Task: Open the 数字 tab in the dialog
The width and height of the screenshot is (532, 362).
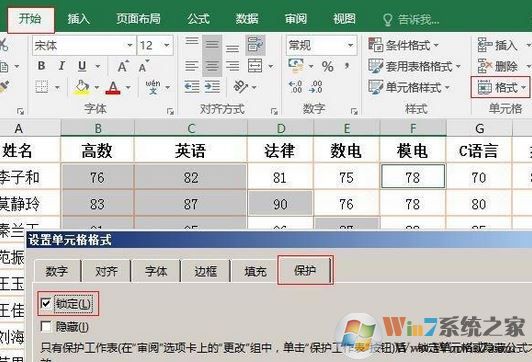Action: pos(57,271)
